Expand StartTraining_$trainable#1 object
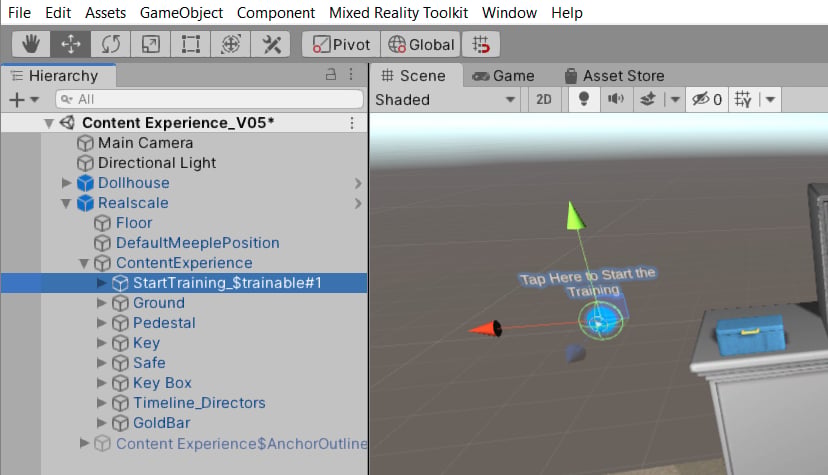The width and height of the screenshot is (828, 475). tap(101, 283)
